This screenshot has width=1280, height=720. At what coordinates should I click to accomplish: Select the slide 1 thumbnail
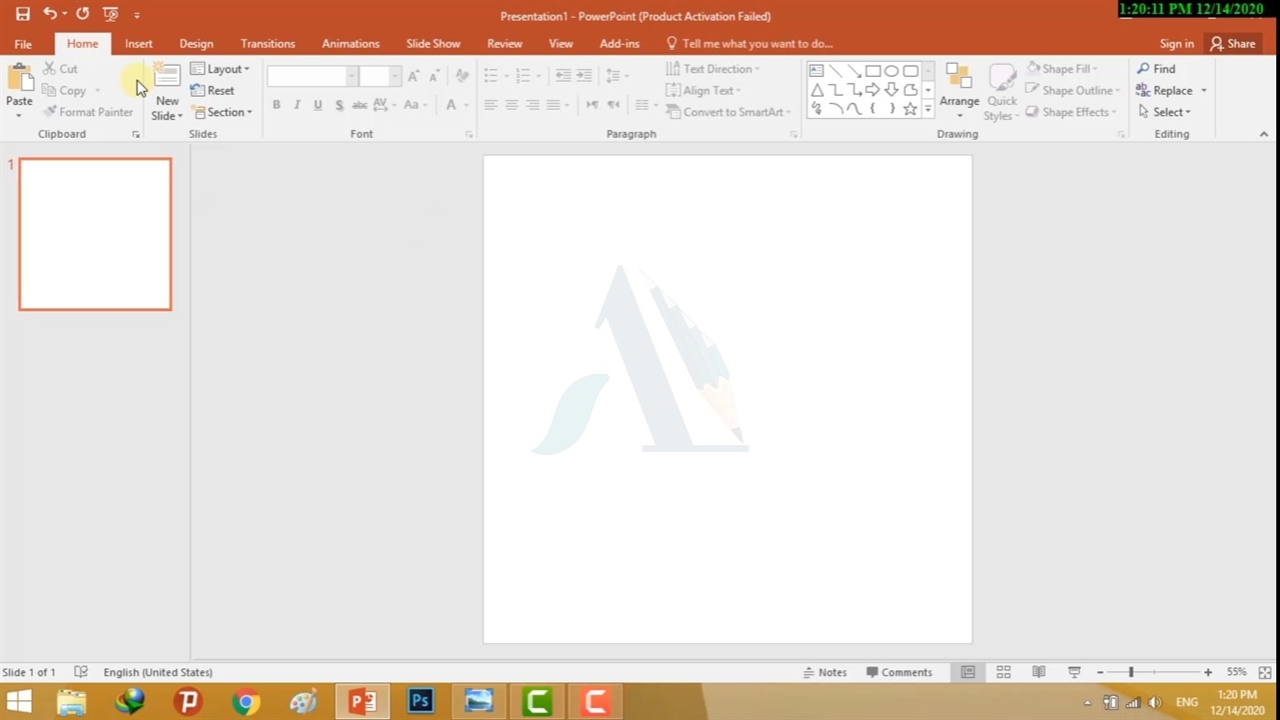pyautogui.click(x=95, y=234)
